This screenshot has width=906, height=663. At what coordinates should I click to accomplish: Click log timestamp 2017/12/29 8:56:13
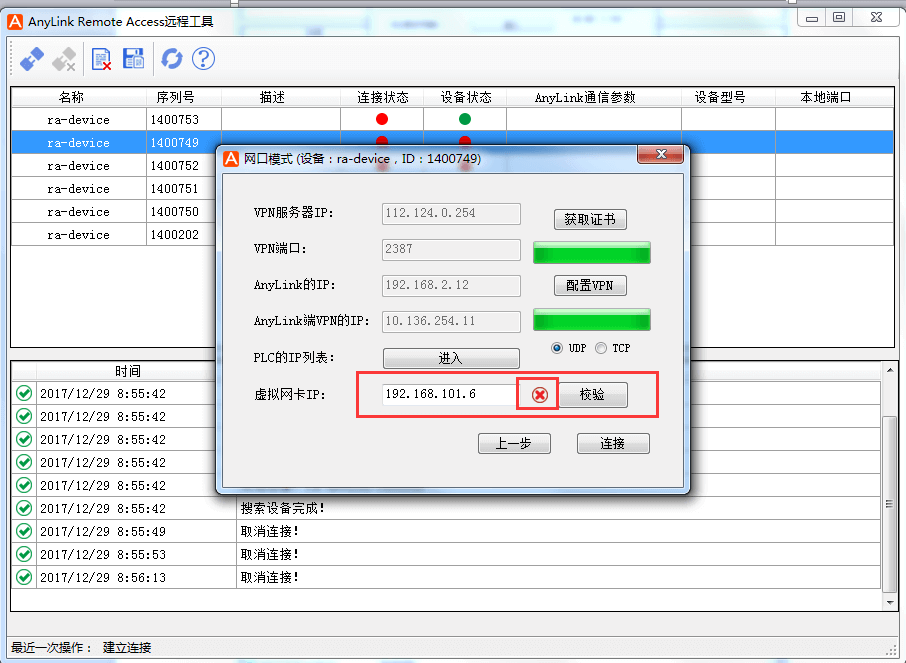pyautogui.click(x=103, y=577)
